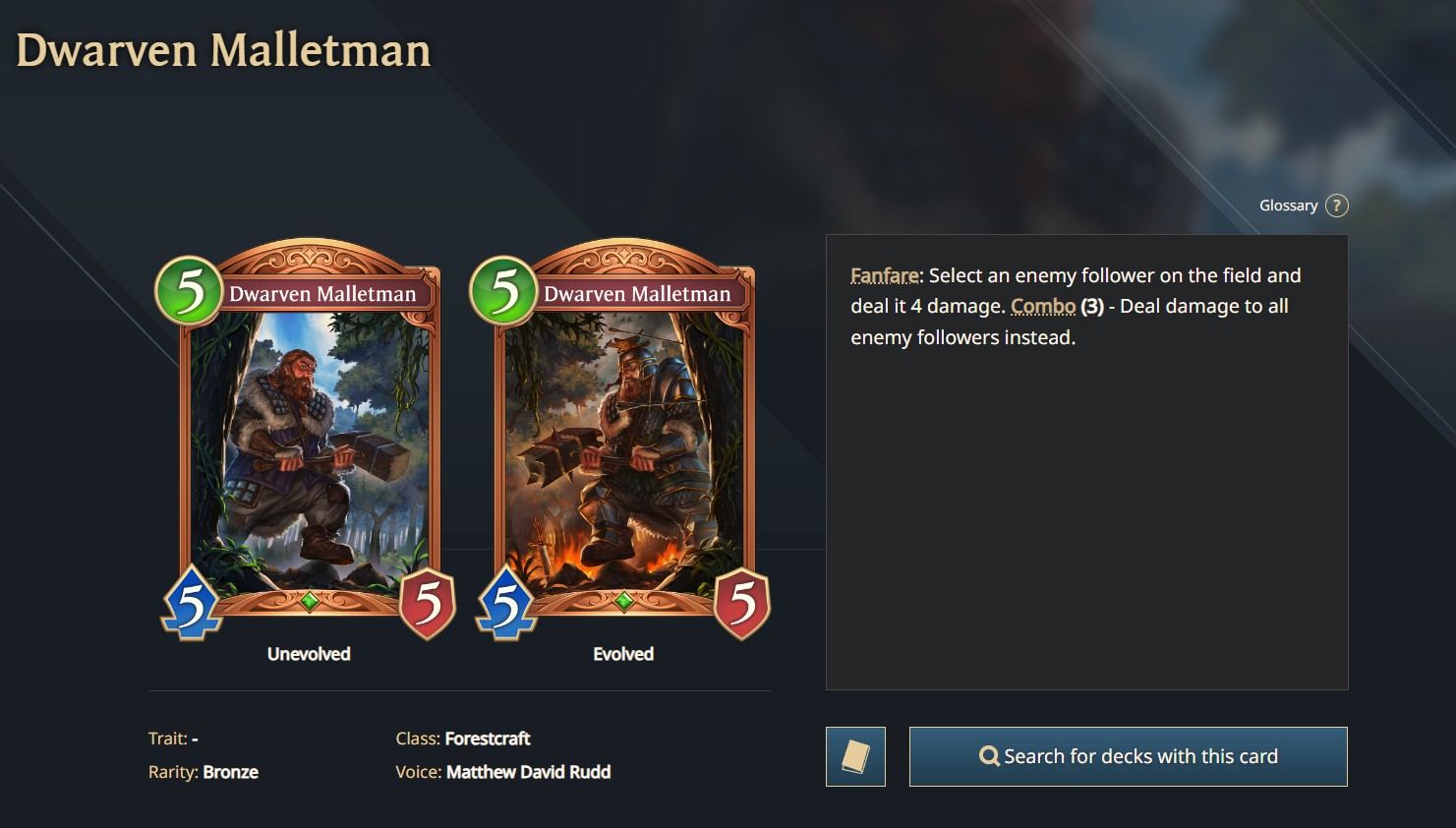This screenshot has width=1456, height=828.
Task: Click the red defense shield on the Evolved card
Action: (x=743, y=603)
